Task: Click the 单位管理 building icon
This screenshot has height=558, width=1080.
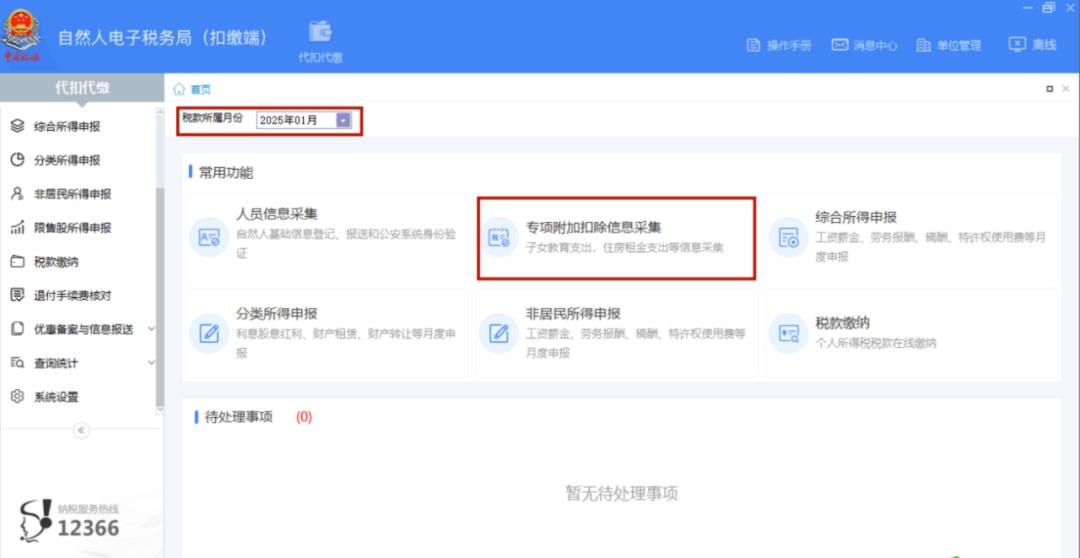Action: [924, 45]
